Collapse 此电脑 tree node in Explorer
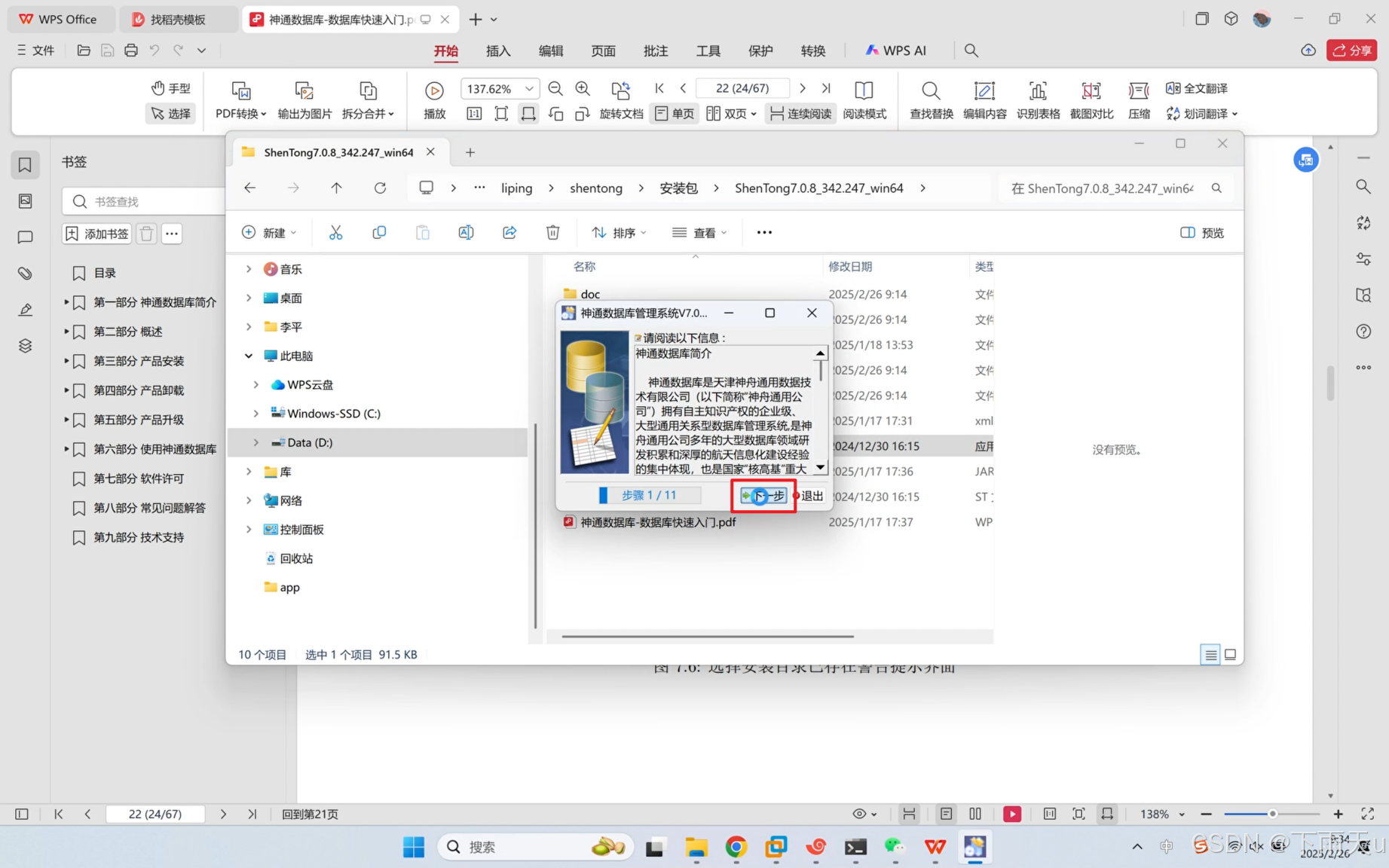 pos(249,356)
